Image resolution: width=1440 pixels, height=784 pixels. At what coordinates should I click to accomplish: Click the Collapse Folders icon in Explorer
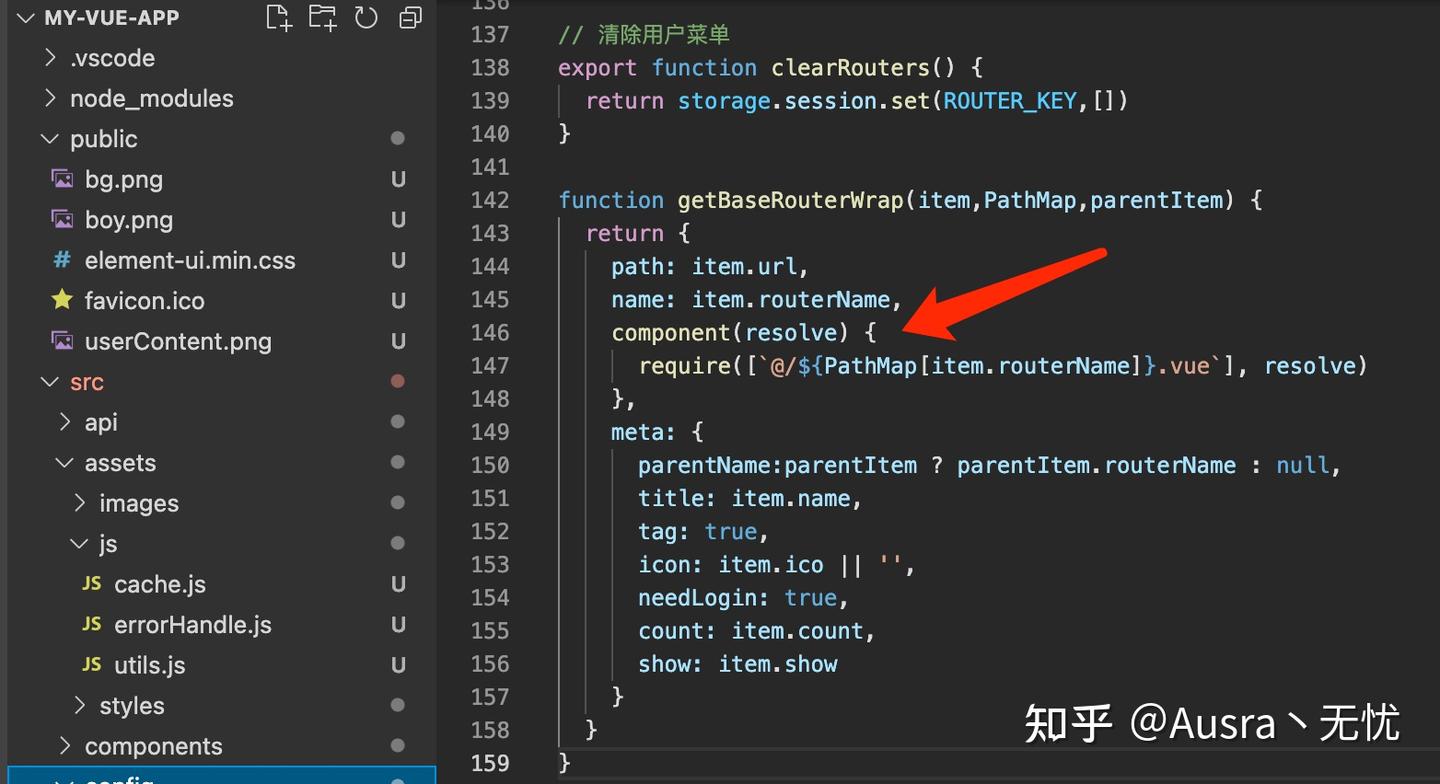tap(410, 17)
